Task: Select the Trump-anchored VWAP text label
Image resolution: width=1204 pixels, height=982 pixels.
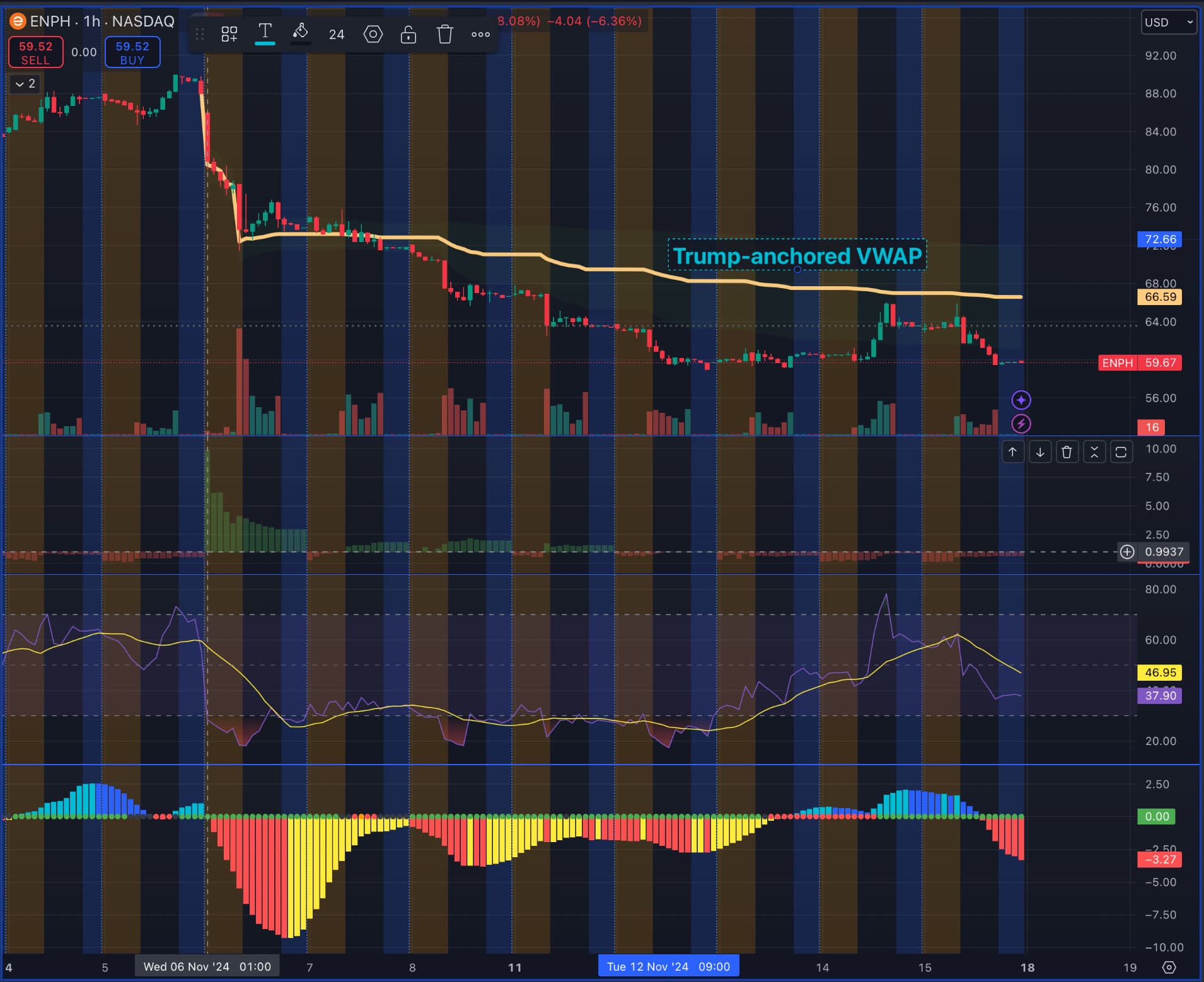Action: pyautogui.click(x=797, y=255)
